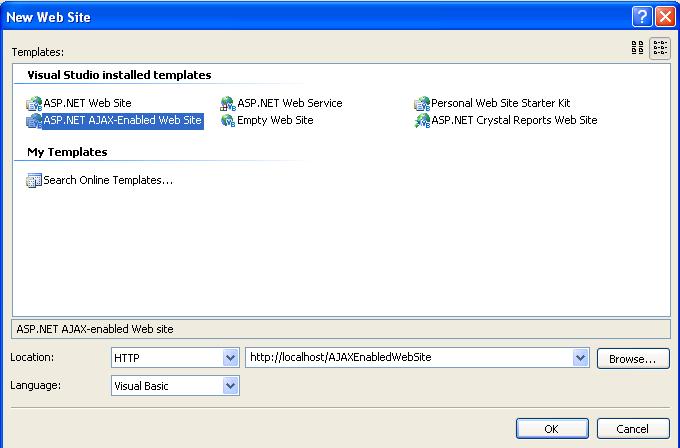Dismiss dialog with the Cancel button
The image size is (680, 448).
tap(633, 428)
